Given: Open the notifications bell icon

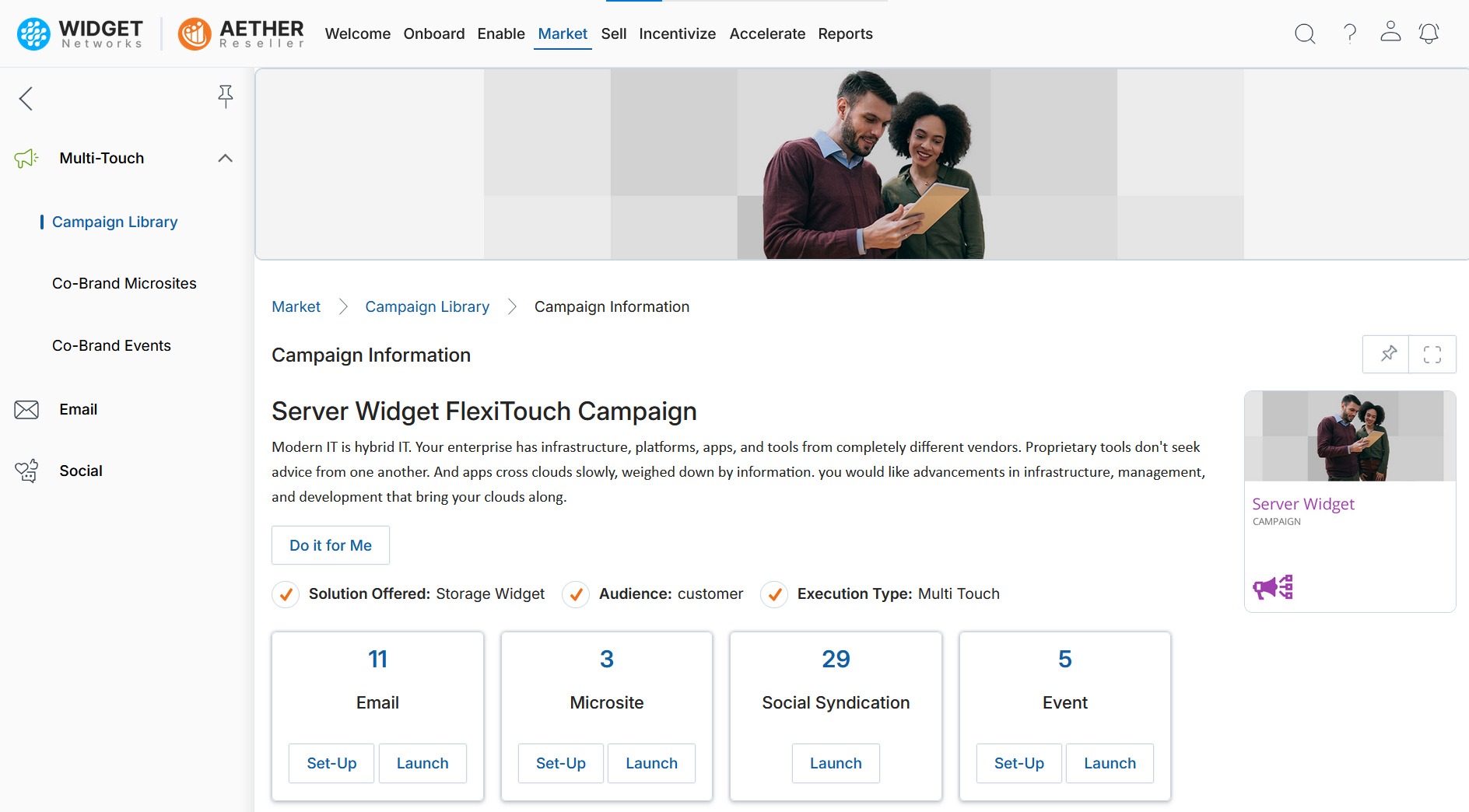Looking at the screenshot, I should 1429,33.
